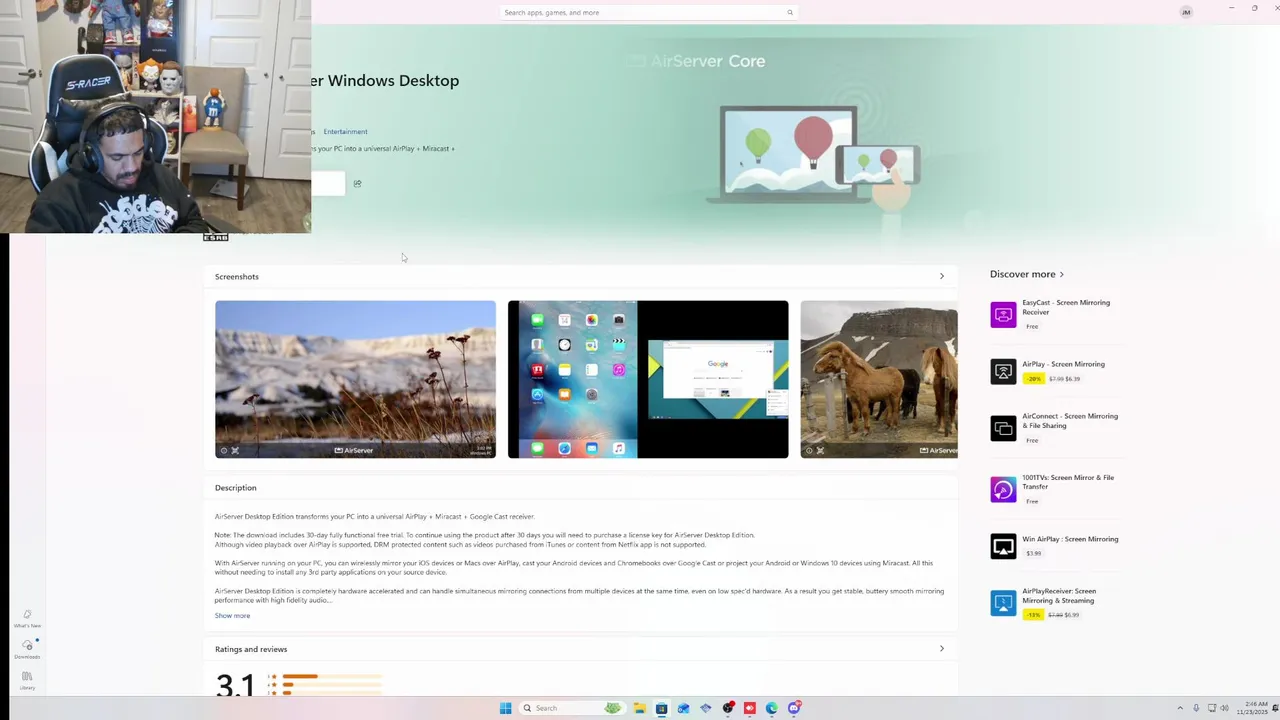Click the Windows Desktop app title
The image size is (1280, 720).
(x=385, y=81)
